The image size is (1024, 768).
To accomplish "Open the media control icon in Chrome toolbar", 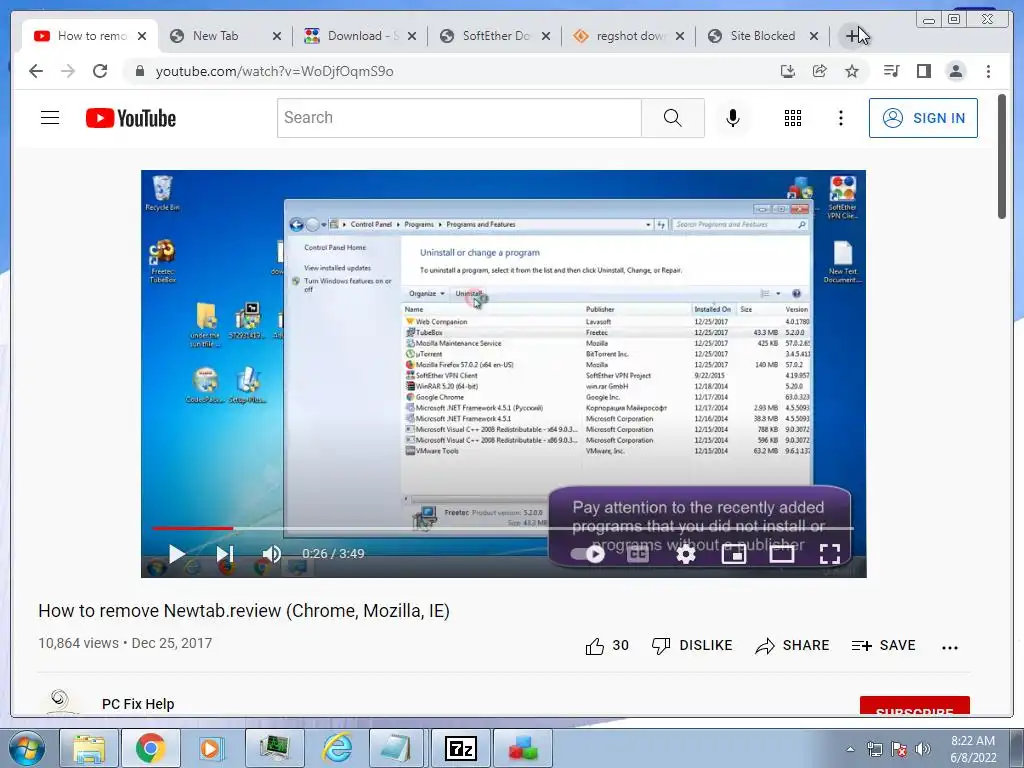I will [x=891, y=71].
